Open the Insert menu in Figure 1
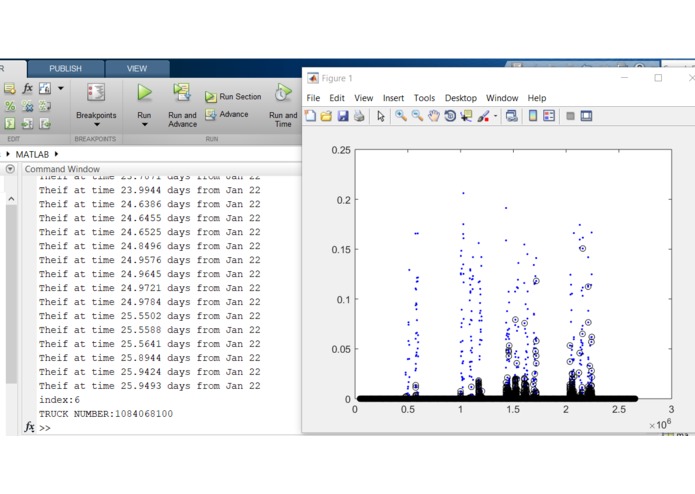Image resolution: width=695 pixels, height=494 pixels. click(x=394, y=98)
